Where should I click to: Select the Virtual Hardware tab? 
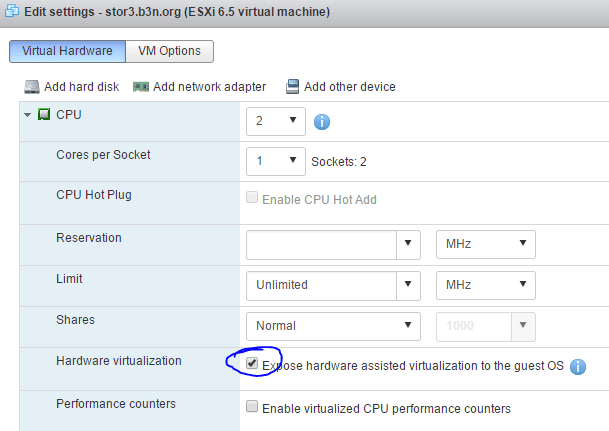[x=68, y=51]
